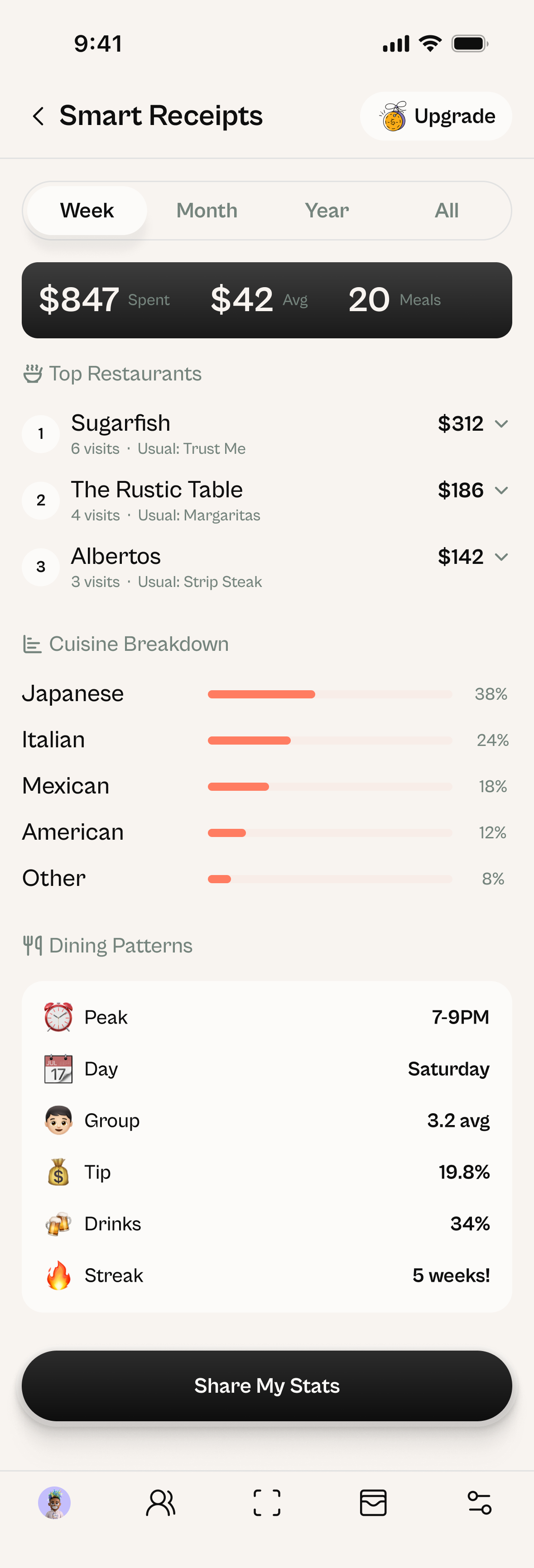This screenshot has height=1568, width=534.
Task: Go back using the left chevron
Action: tap(38, 115)
